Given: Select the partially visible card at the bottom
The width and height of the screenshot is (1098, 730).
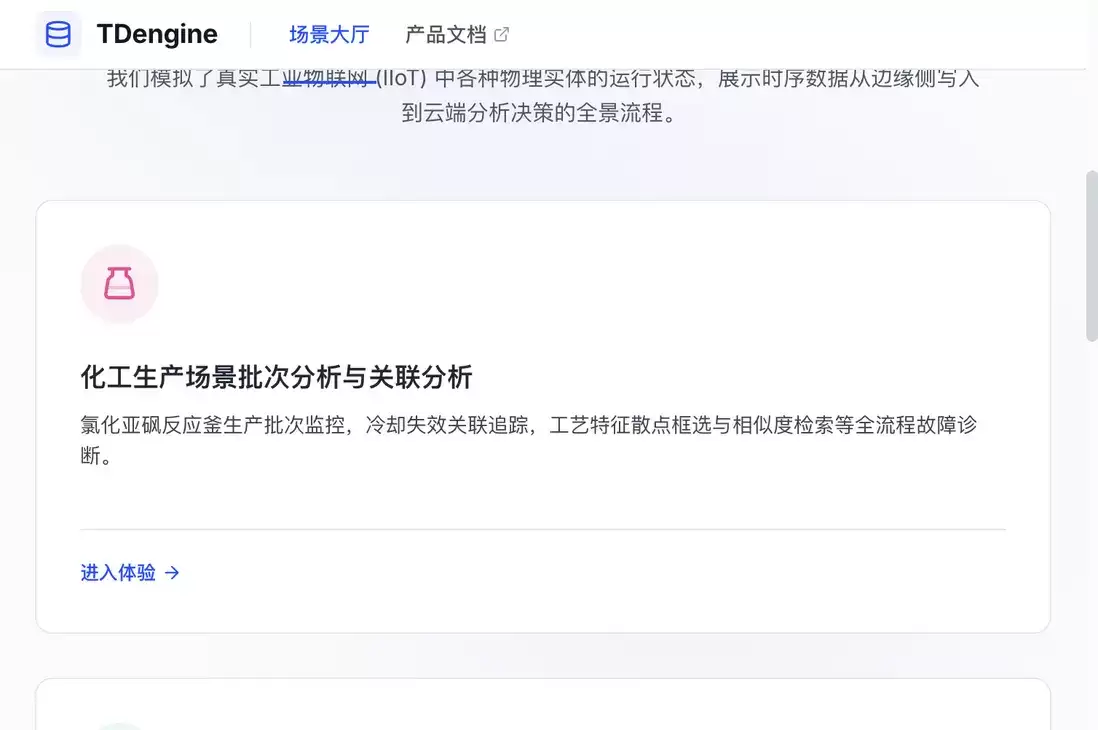Looking at the screenshot, I should click(543, 704).
